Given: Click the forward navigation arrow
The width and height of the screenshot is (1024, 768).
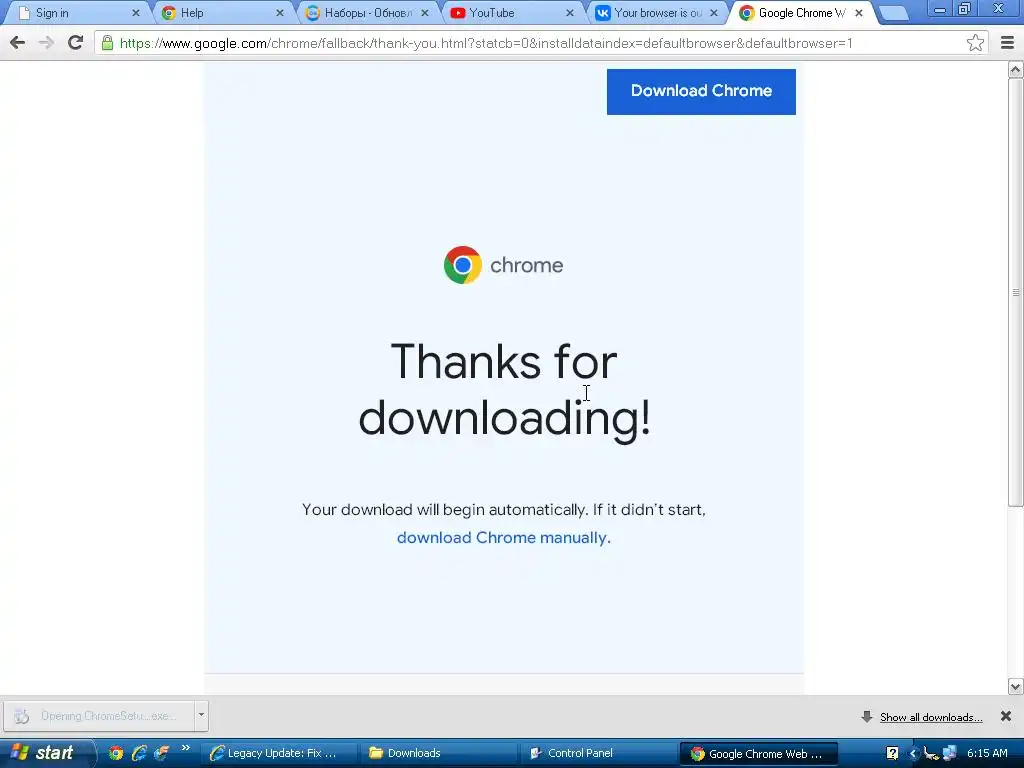Looking at the screenshot, I should (46, 43).
